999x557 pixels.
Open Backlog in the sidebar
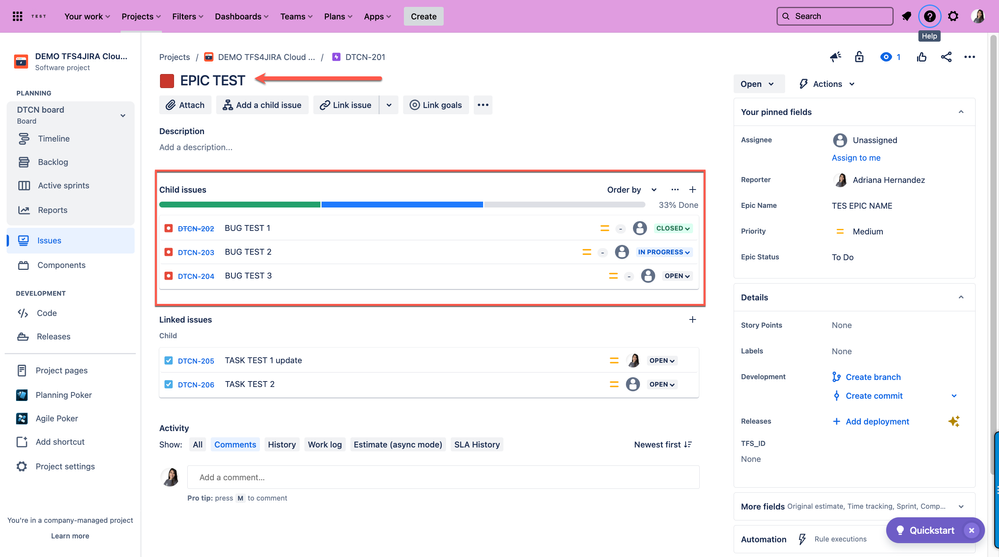tap(53, 162)
